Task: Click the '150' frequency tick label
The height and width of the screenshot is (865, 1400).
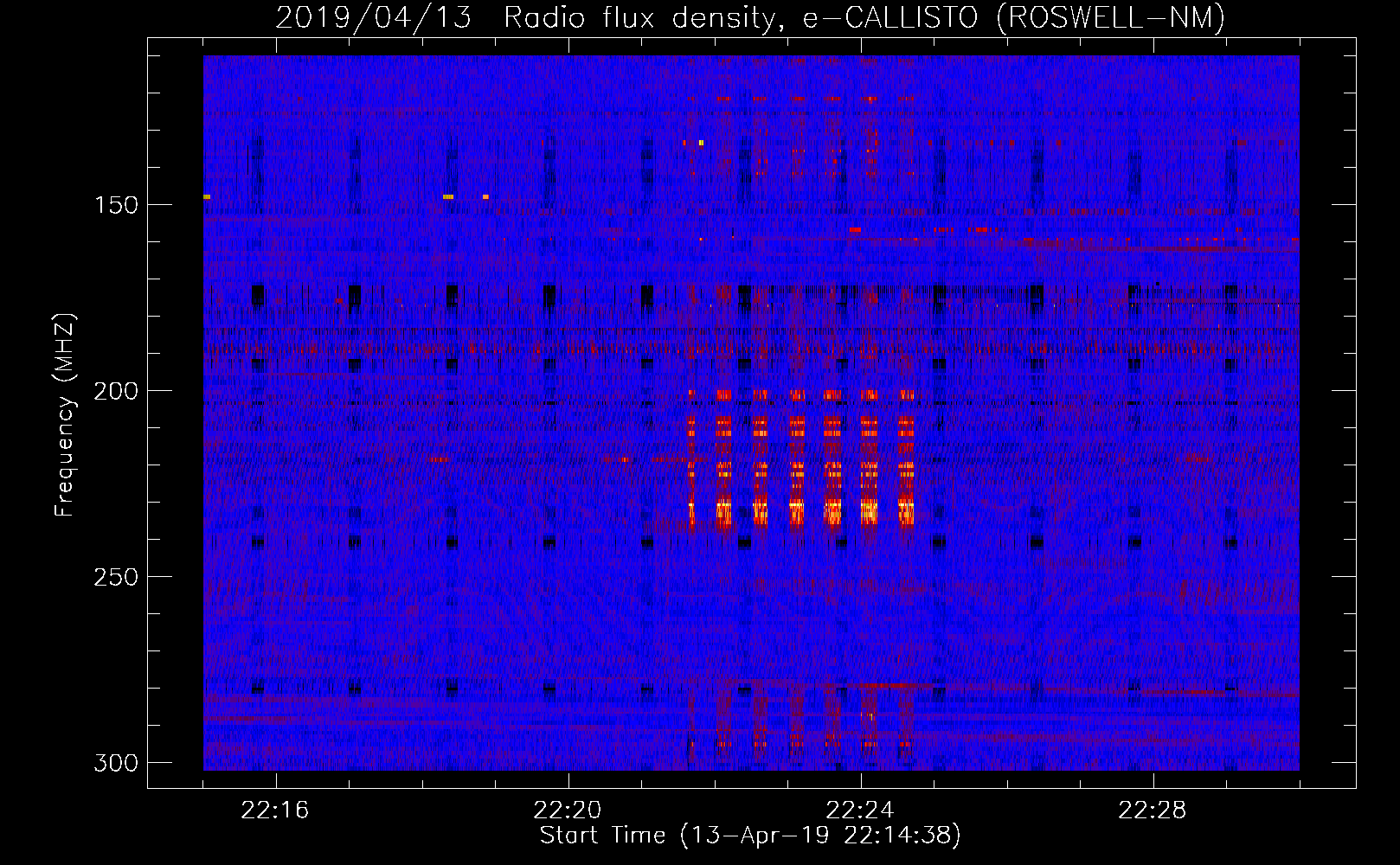Action: tap(116, 205)
